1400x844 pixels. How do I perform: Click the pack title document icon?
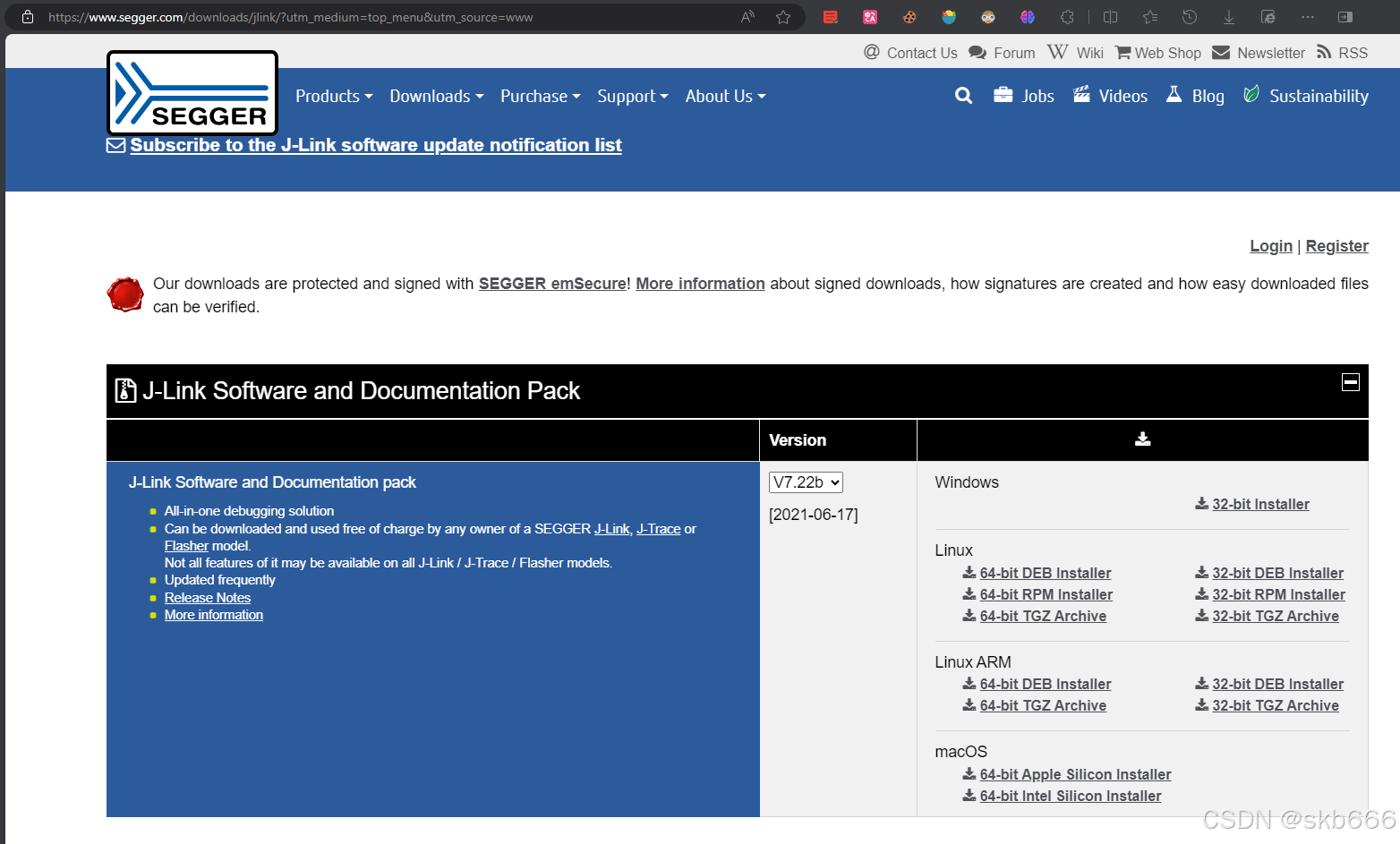click(x=126, y=390)
